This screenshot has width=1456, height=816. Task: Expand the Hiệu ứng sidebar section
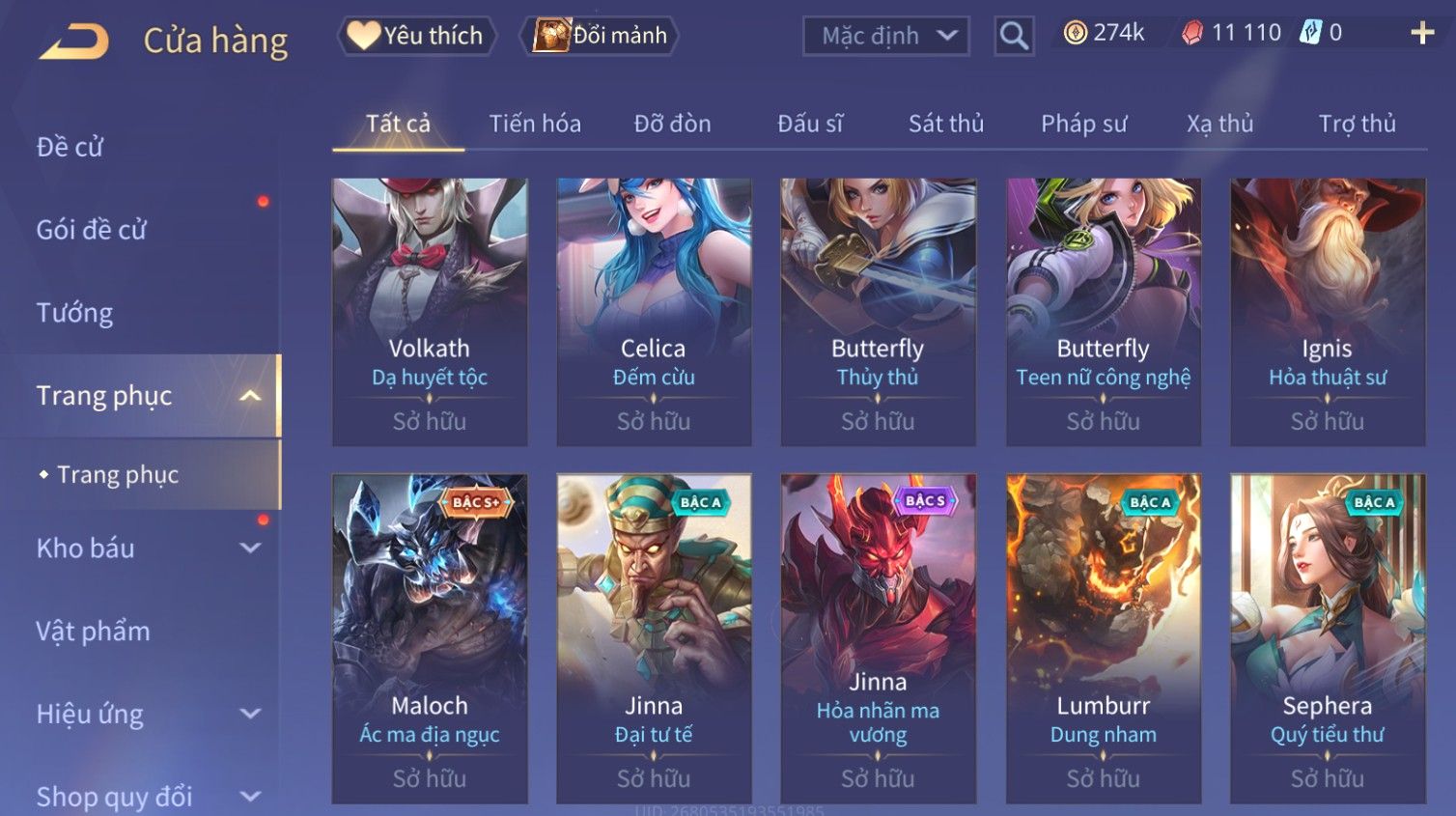point(250,714)
